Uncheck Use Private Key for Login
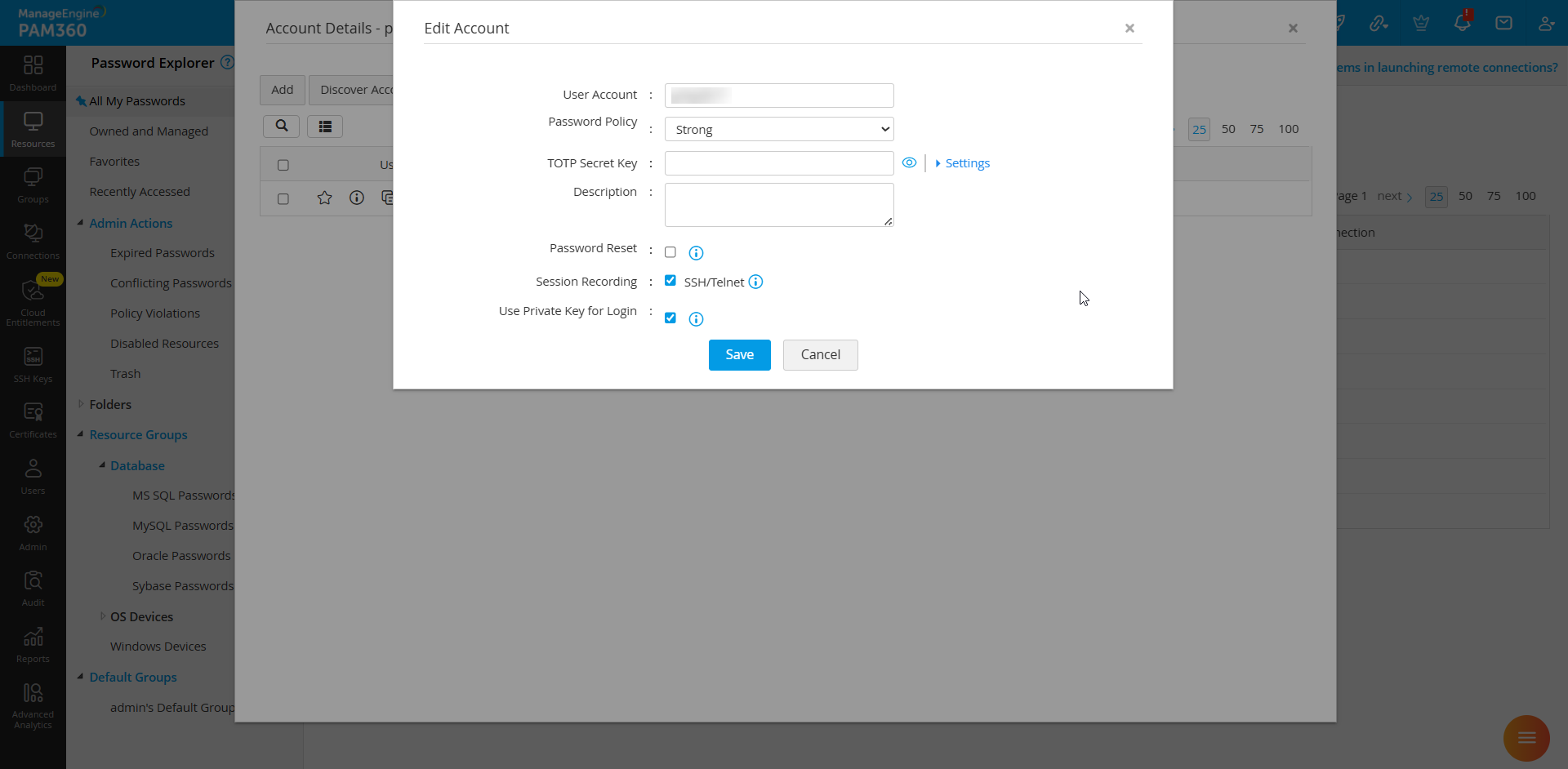The height and width of the screenshot is (769, 1568). [x=670, y=318]
